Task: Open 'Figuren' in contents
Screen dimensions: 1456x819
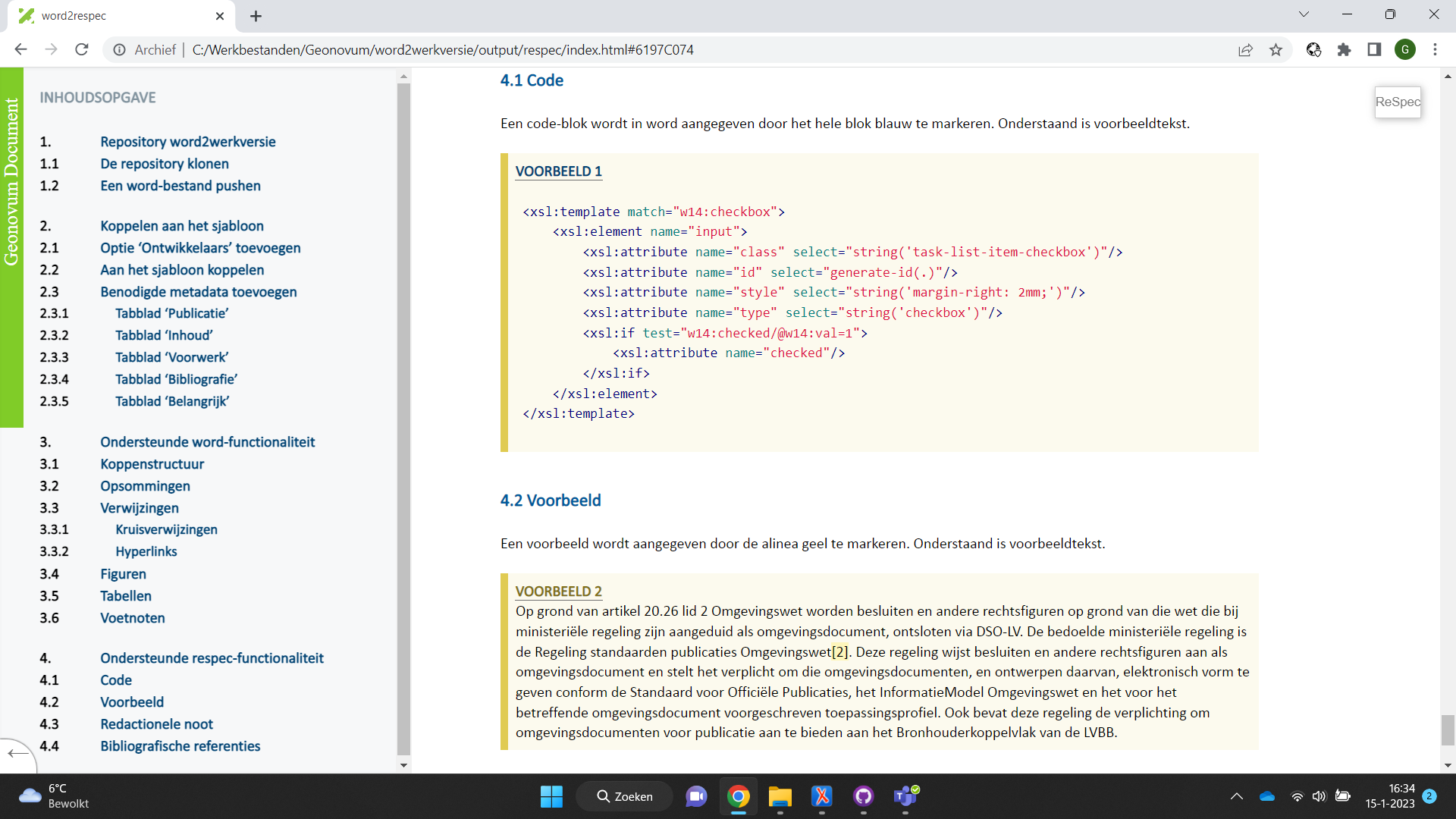Action: point(124,574)
